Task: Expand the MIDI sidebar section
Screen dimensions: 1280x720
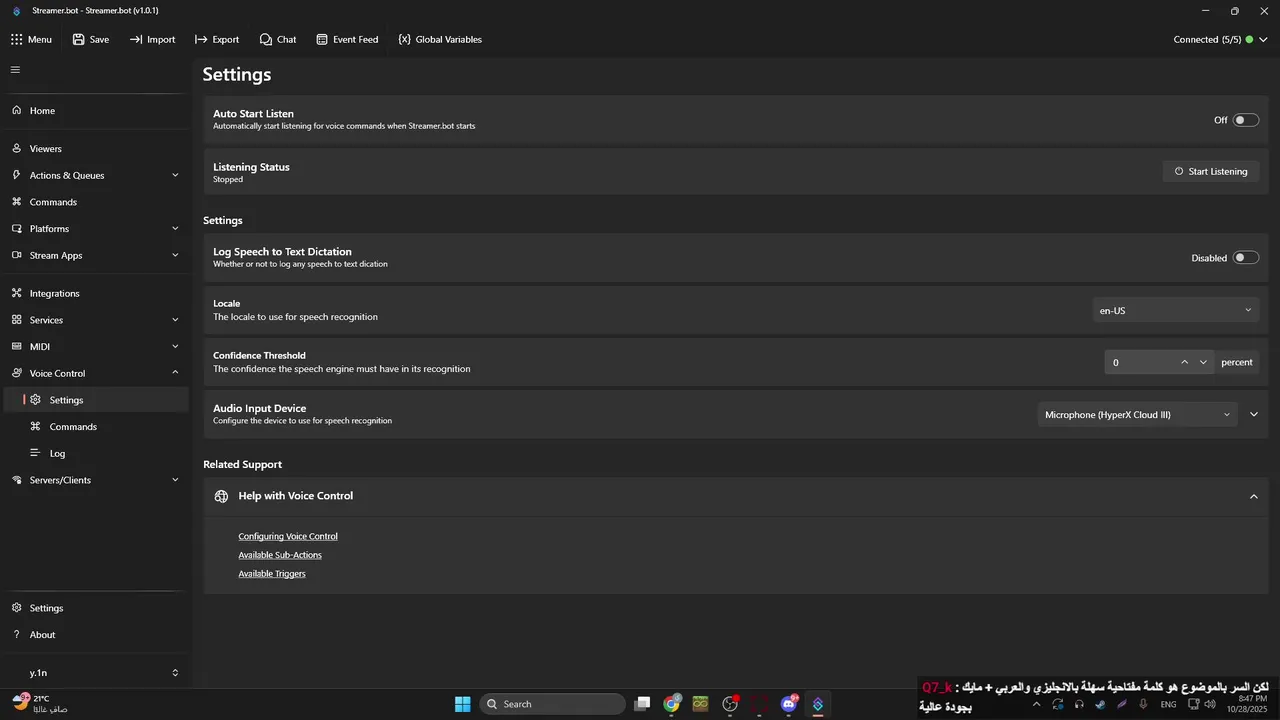Action: tap(94, 347)
